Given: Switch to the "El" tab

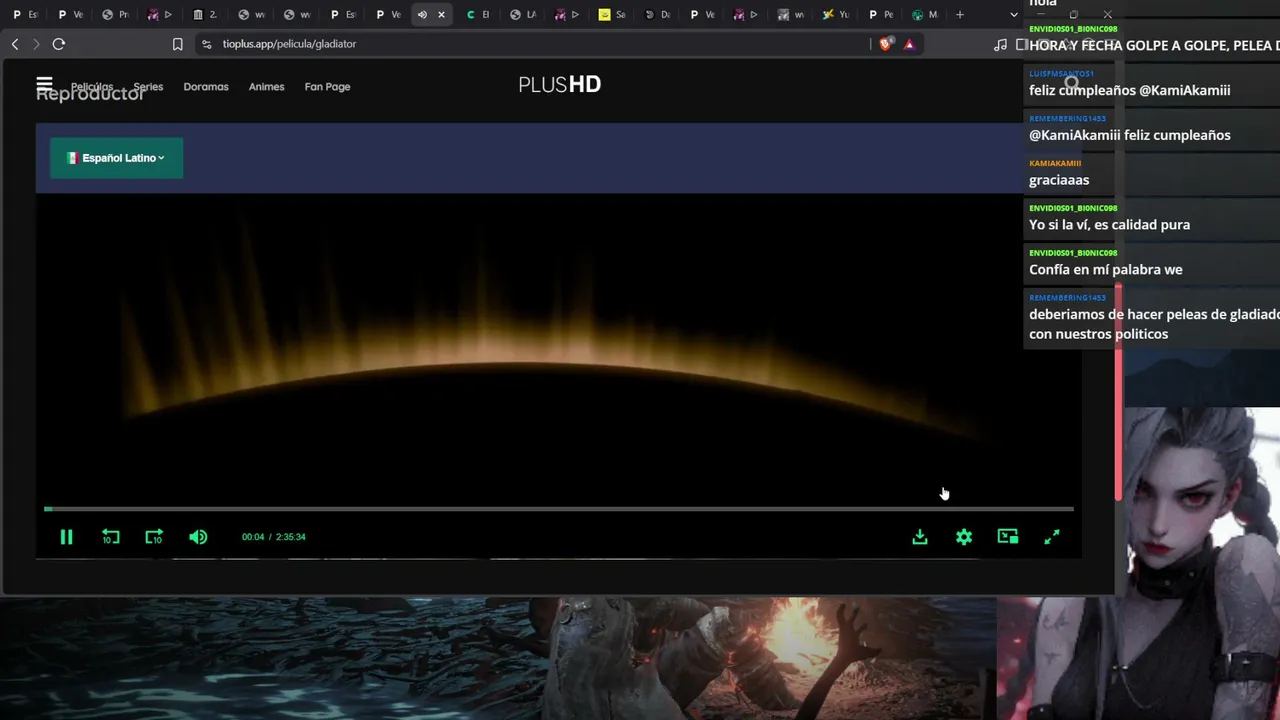Looking at the screenshot, I should [477, 15].
